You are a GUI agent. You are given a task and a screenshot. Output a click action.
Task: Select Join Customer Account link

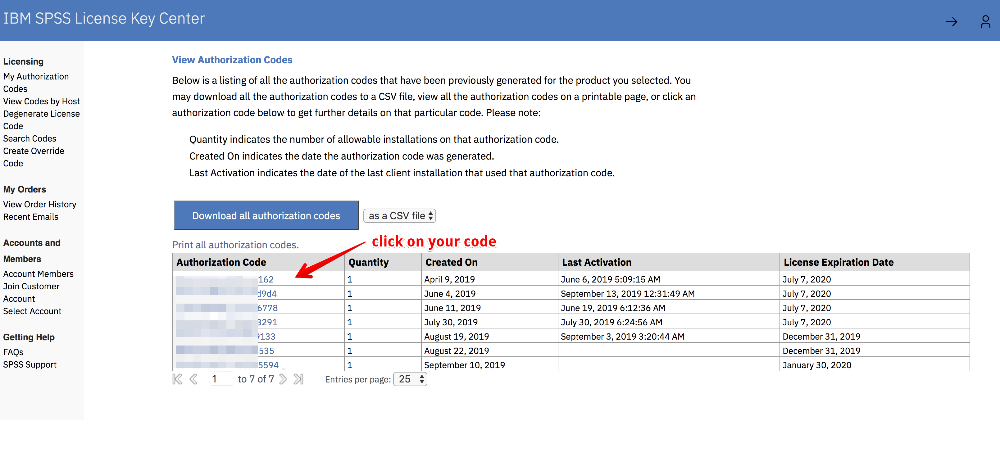pos(31,292)
